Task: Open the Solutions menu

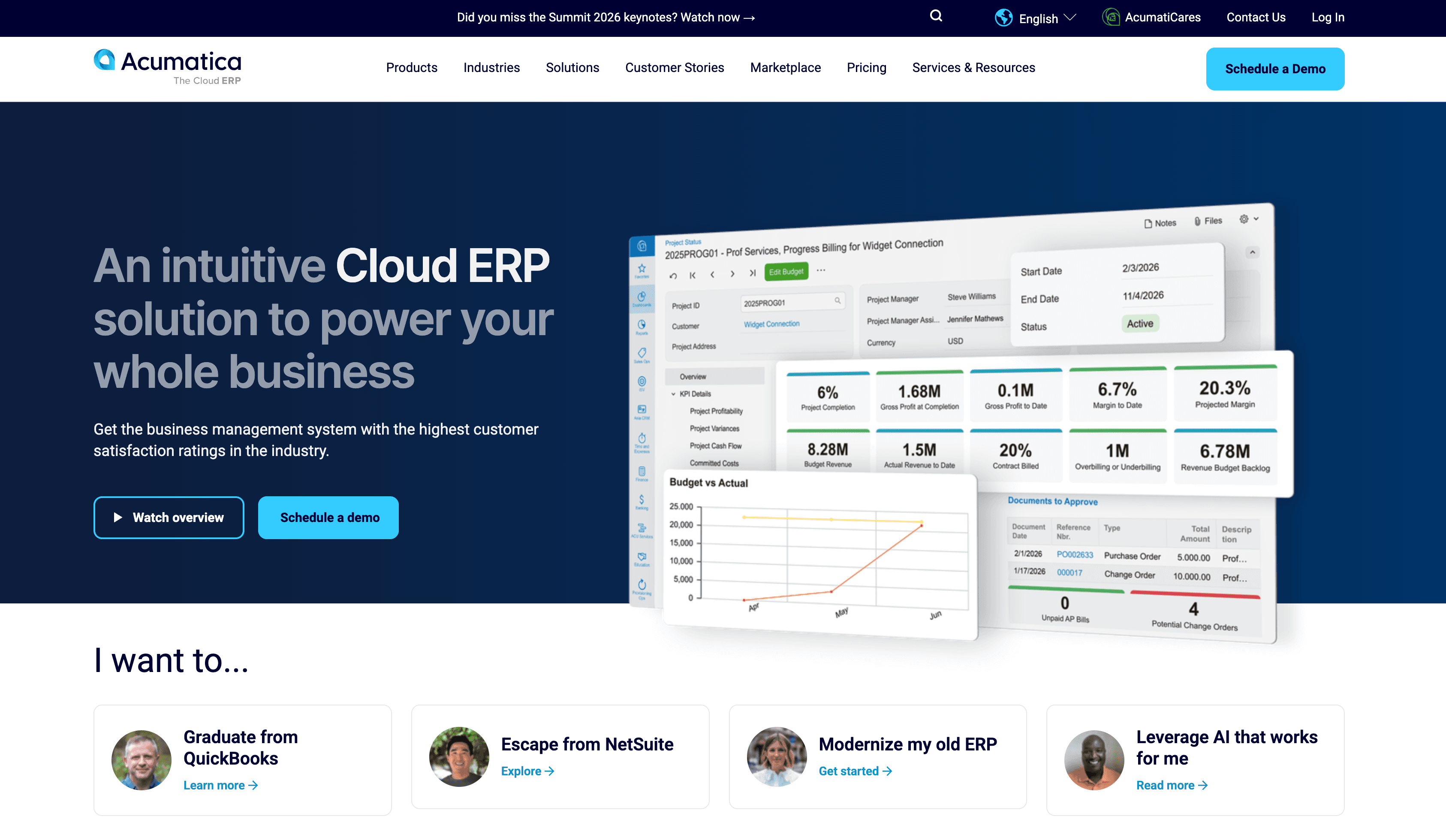Action: (572, 68)
